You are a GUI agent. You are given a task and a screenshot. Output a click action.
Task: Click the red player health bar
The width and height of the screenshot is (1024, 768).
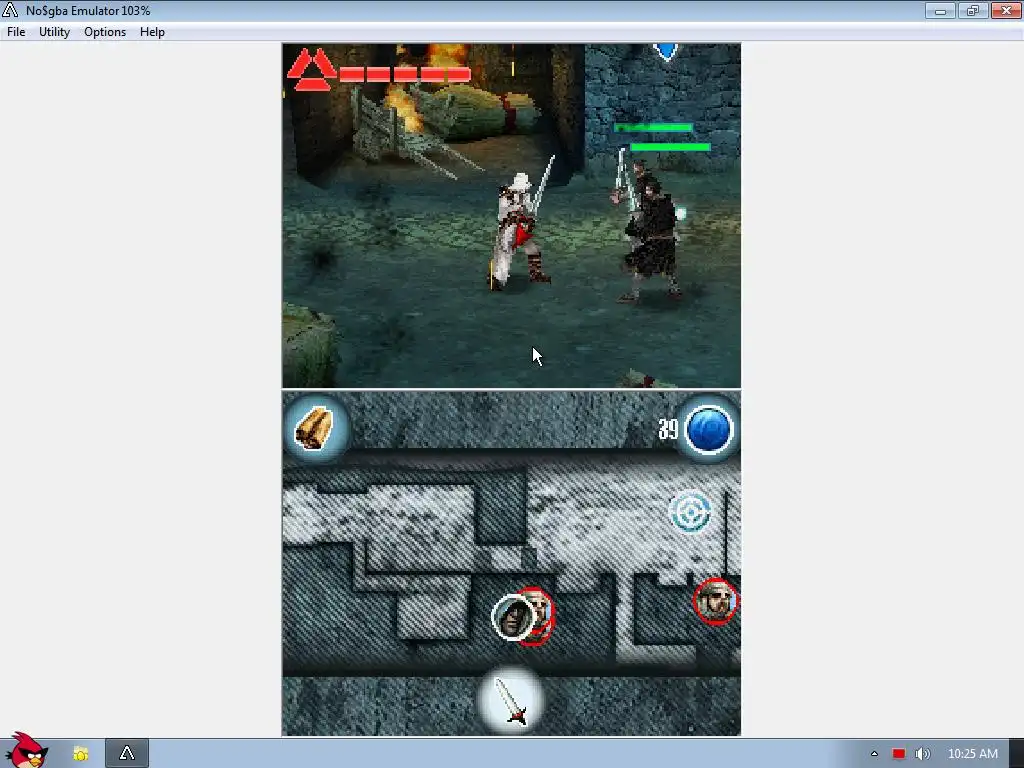[405, 74]
